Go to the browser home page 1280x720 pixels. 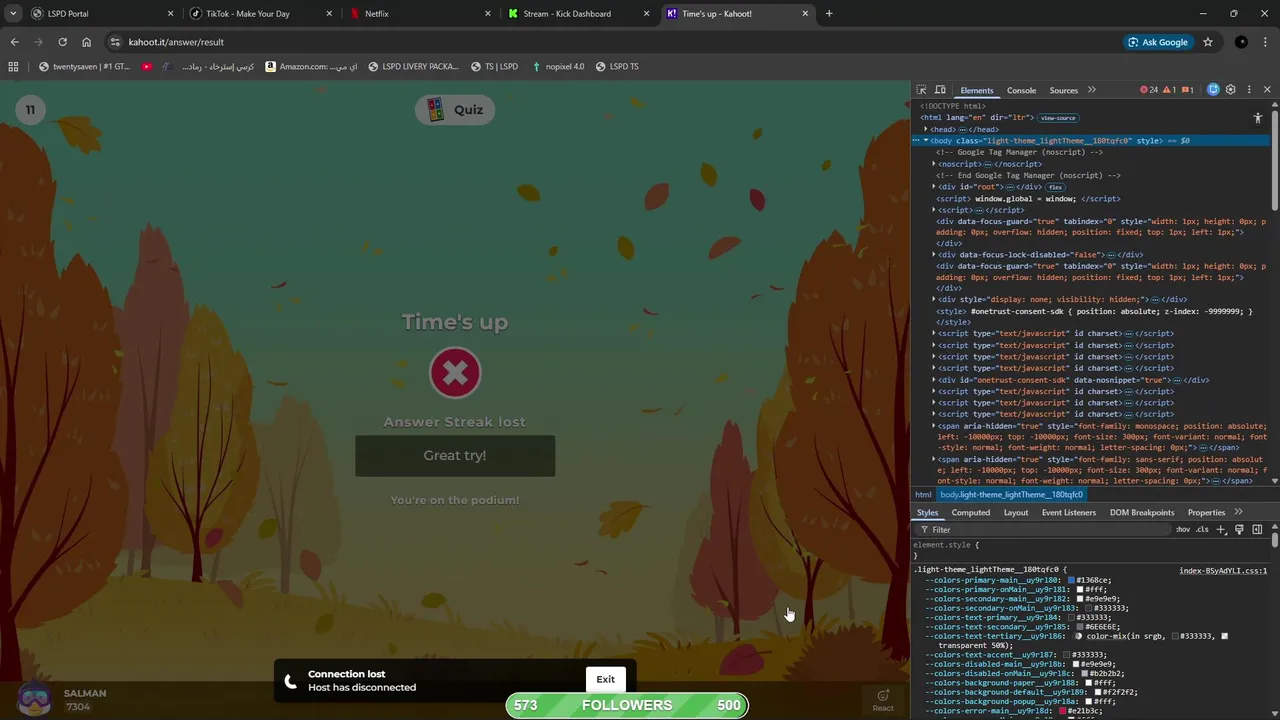(x=86, y=42)
